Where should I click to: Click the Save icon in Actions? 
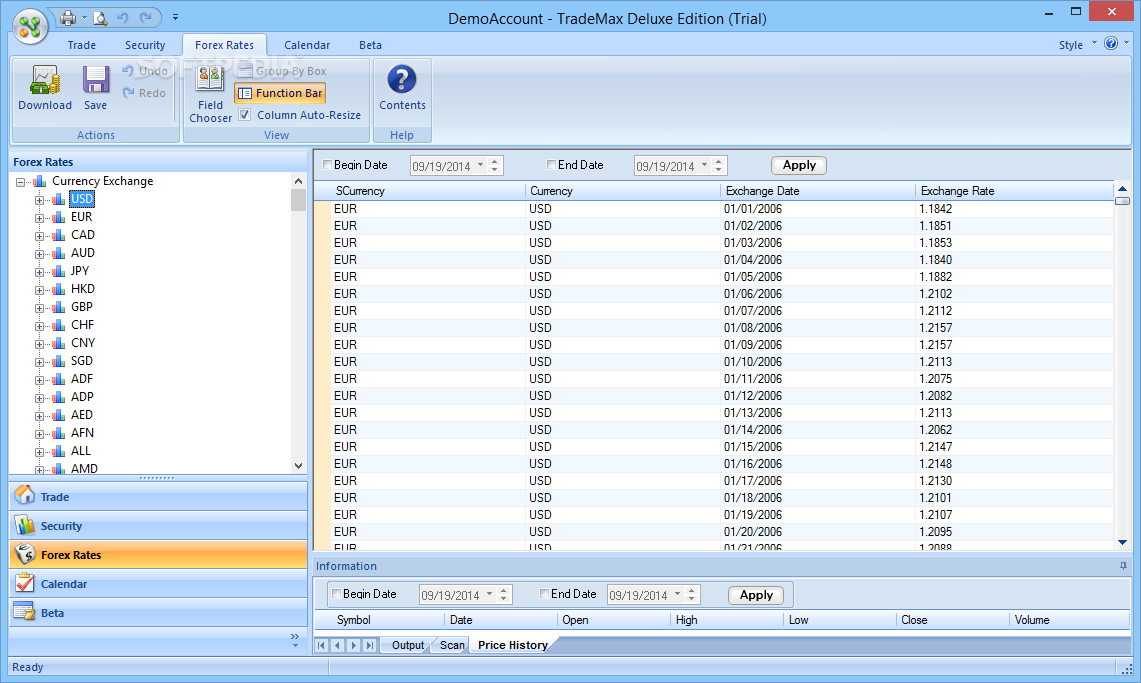95,88
